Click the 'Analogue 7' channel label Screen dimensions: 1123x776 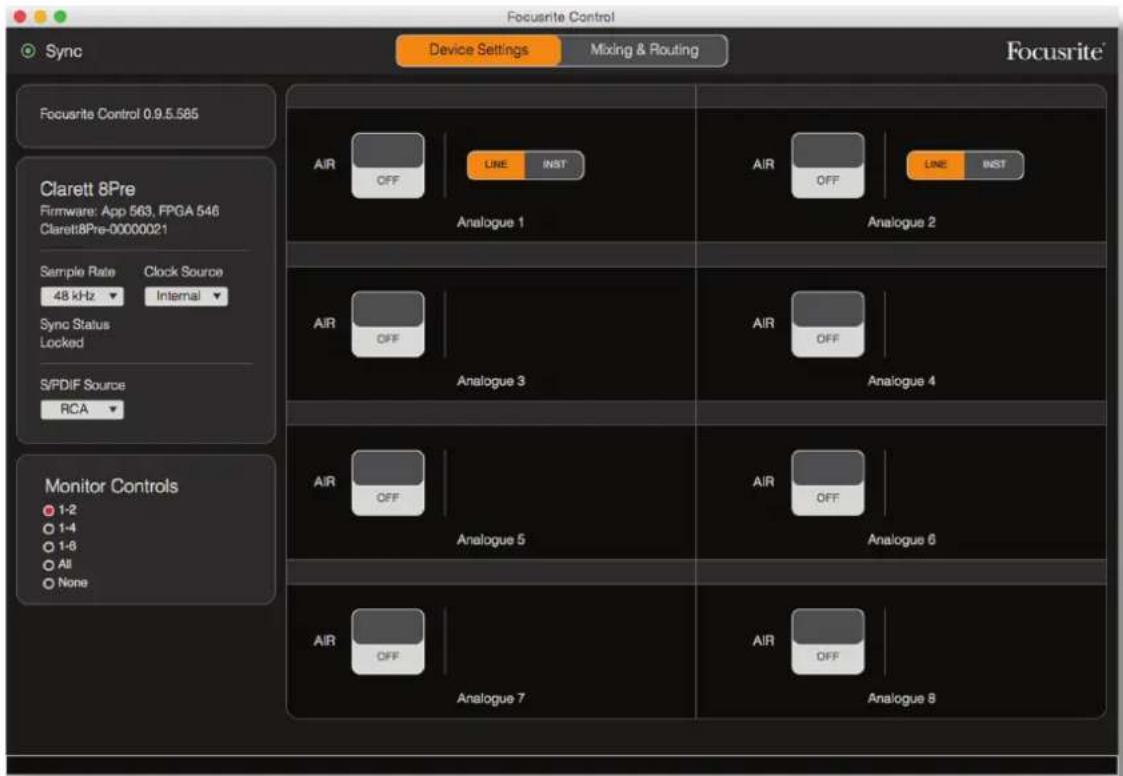pos(491,699)
